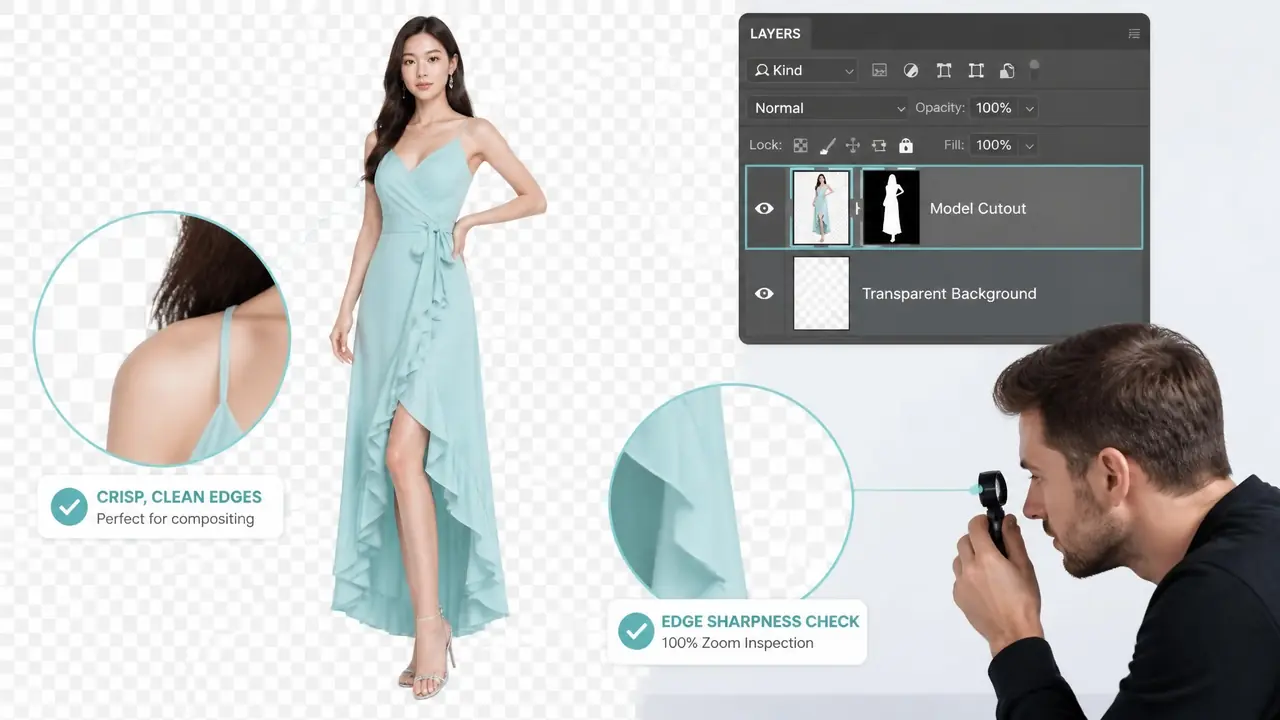Expand the Opacity slider arrow
Image resolution: width=1280 pixels, height=720 pixels.
[1029, 108]
